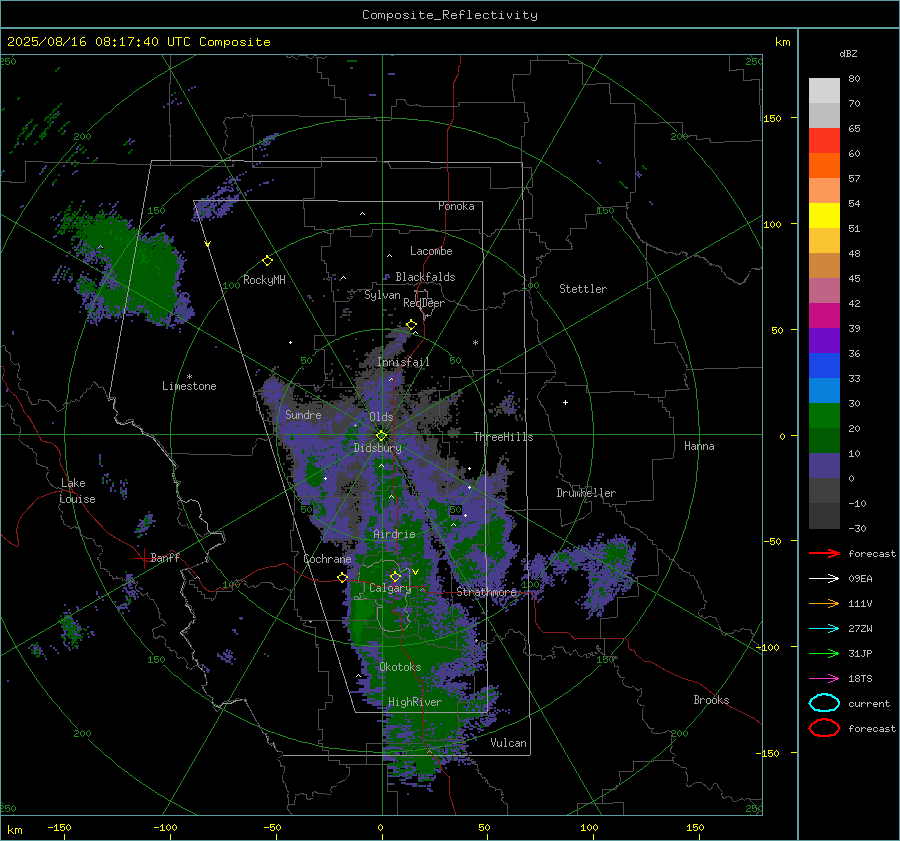Select the light gray top swatch in dBZ scale
900x841 pixels.
824,91
